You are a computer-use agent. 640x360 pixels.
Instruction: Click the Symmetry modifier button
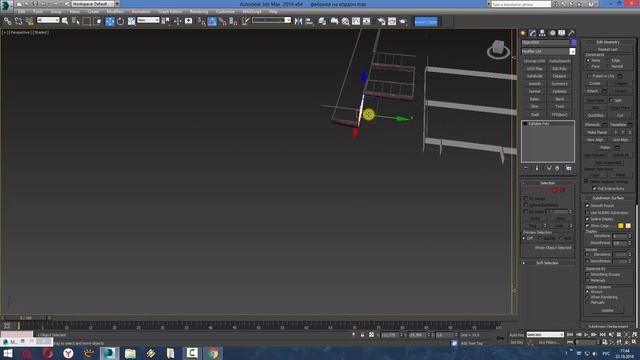[560, 84]
